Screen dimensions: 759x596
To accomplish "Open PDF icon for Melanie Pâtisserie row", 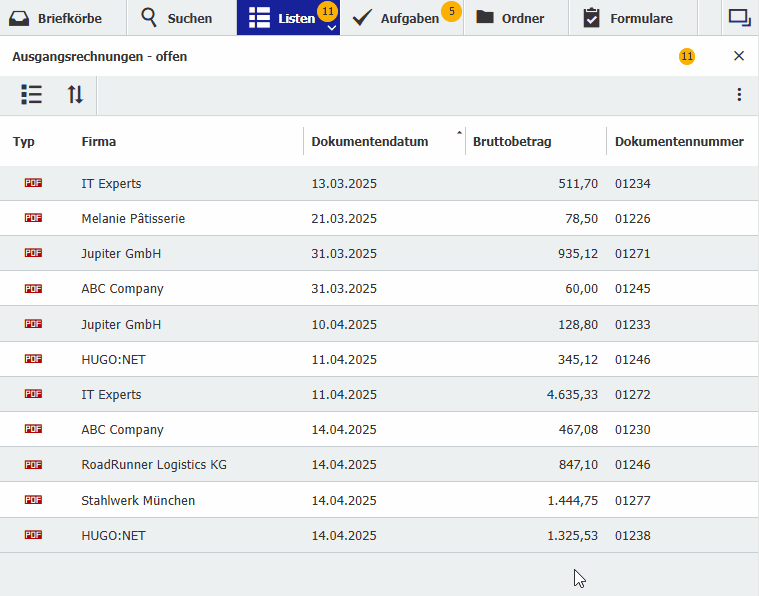I will [33, 218].
